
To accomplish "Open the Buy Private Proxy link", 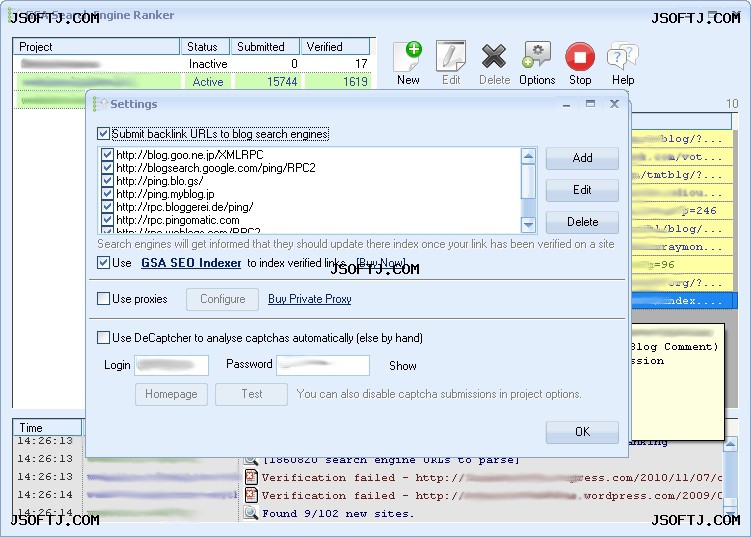I will [309, 299].
